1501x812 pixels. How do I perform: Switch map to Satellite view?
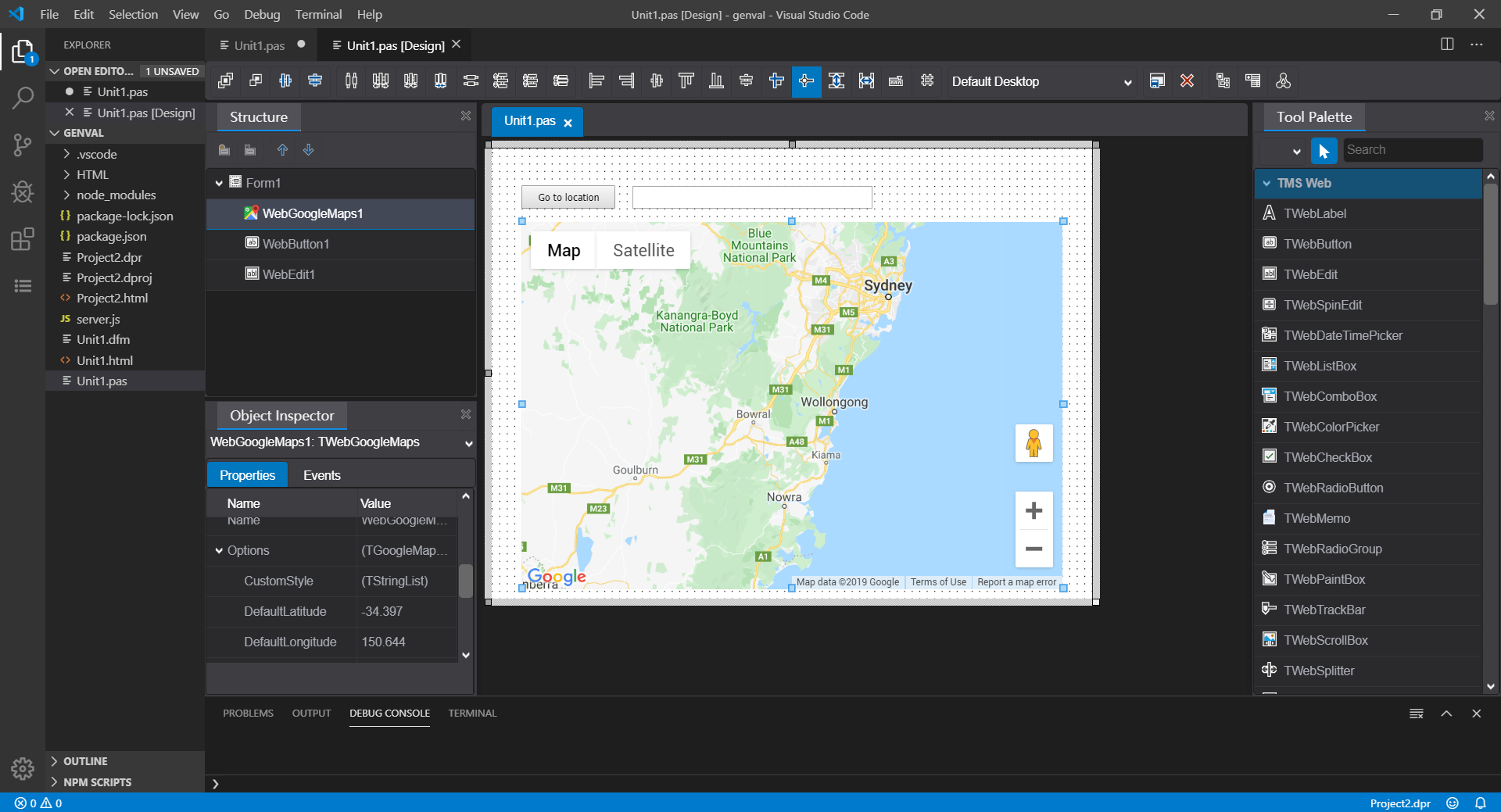(643, 250)
